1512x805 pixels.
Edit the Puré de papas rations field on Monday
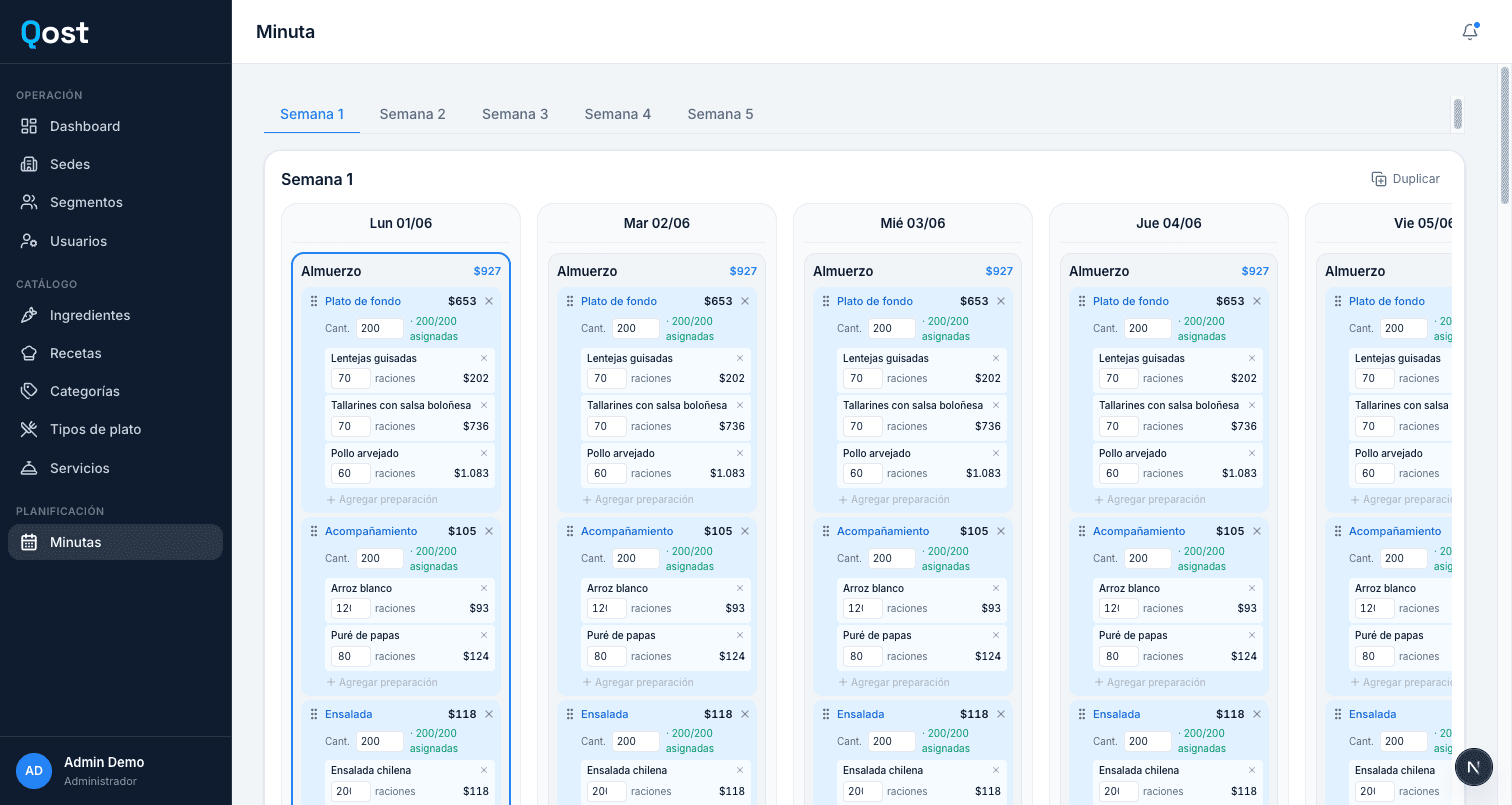click(350, 657)
